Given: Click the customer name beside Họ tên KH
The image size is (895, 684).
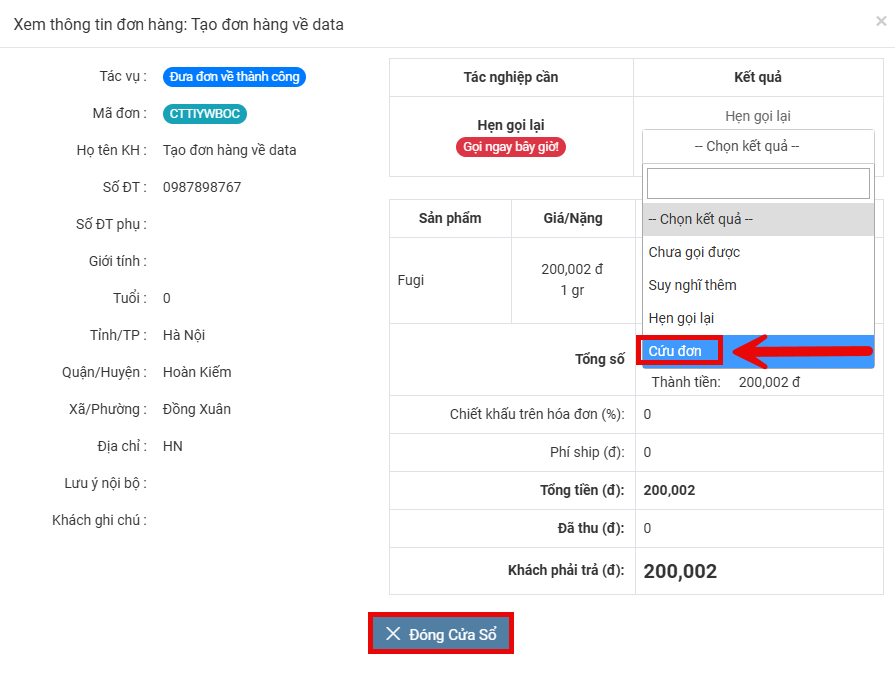Looking at the screenshot, I should point(229,150).
